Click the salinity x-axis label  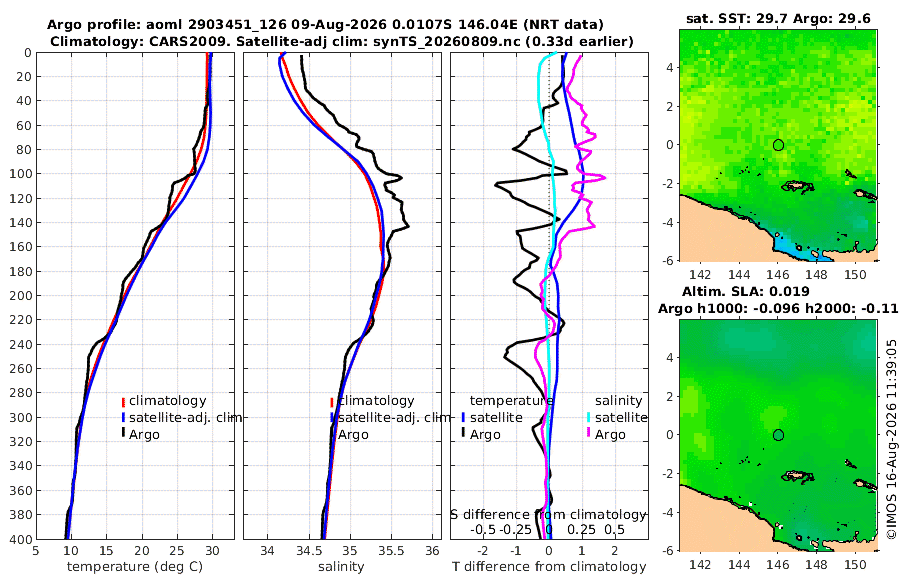[x=342, y=567]
